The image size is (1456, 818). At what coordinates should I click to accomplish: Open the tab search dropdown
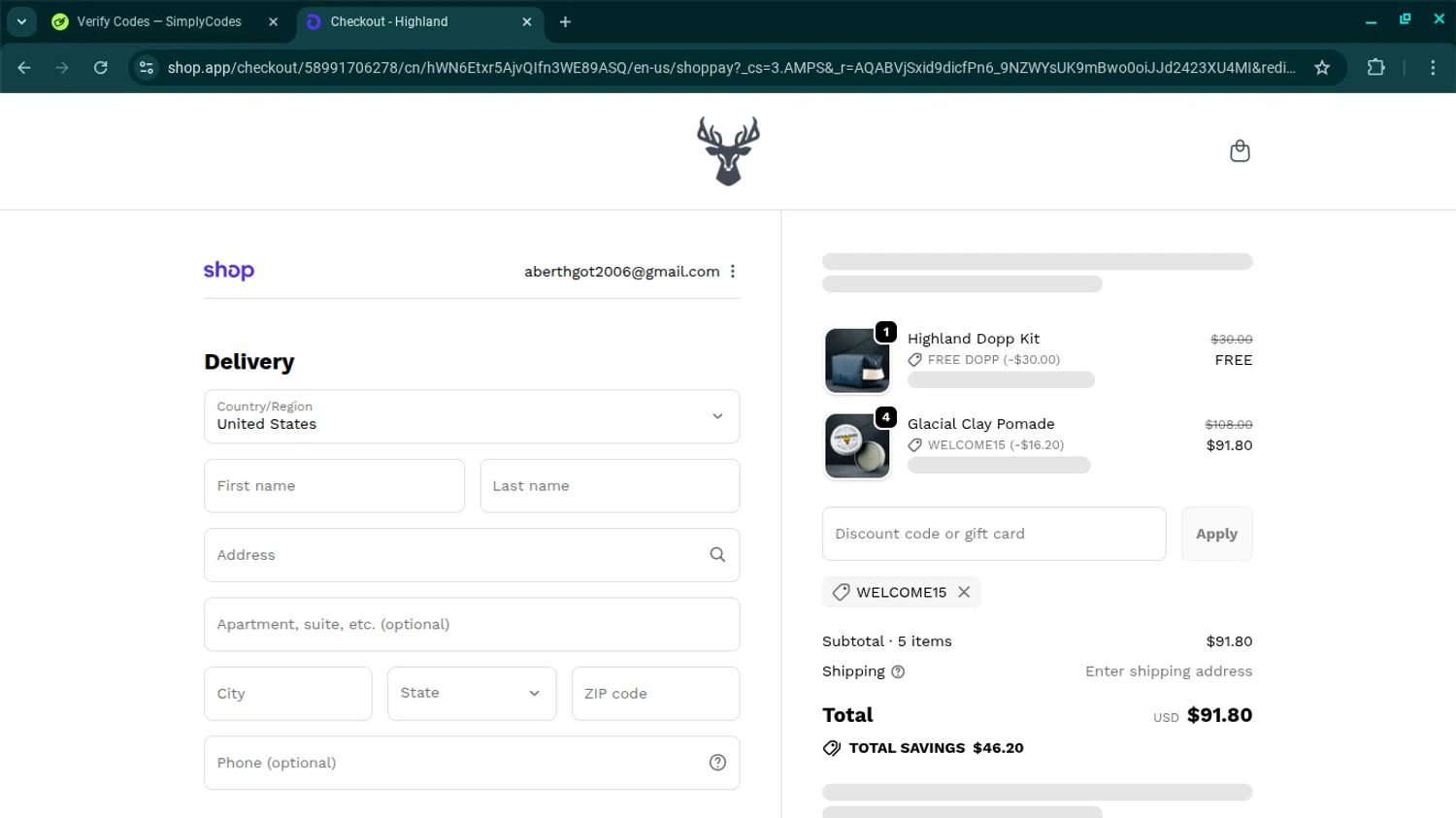(21, 21)
